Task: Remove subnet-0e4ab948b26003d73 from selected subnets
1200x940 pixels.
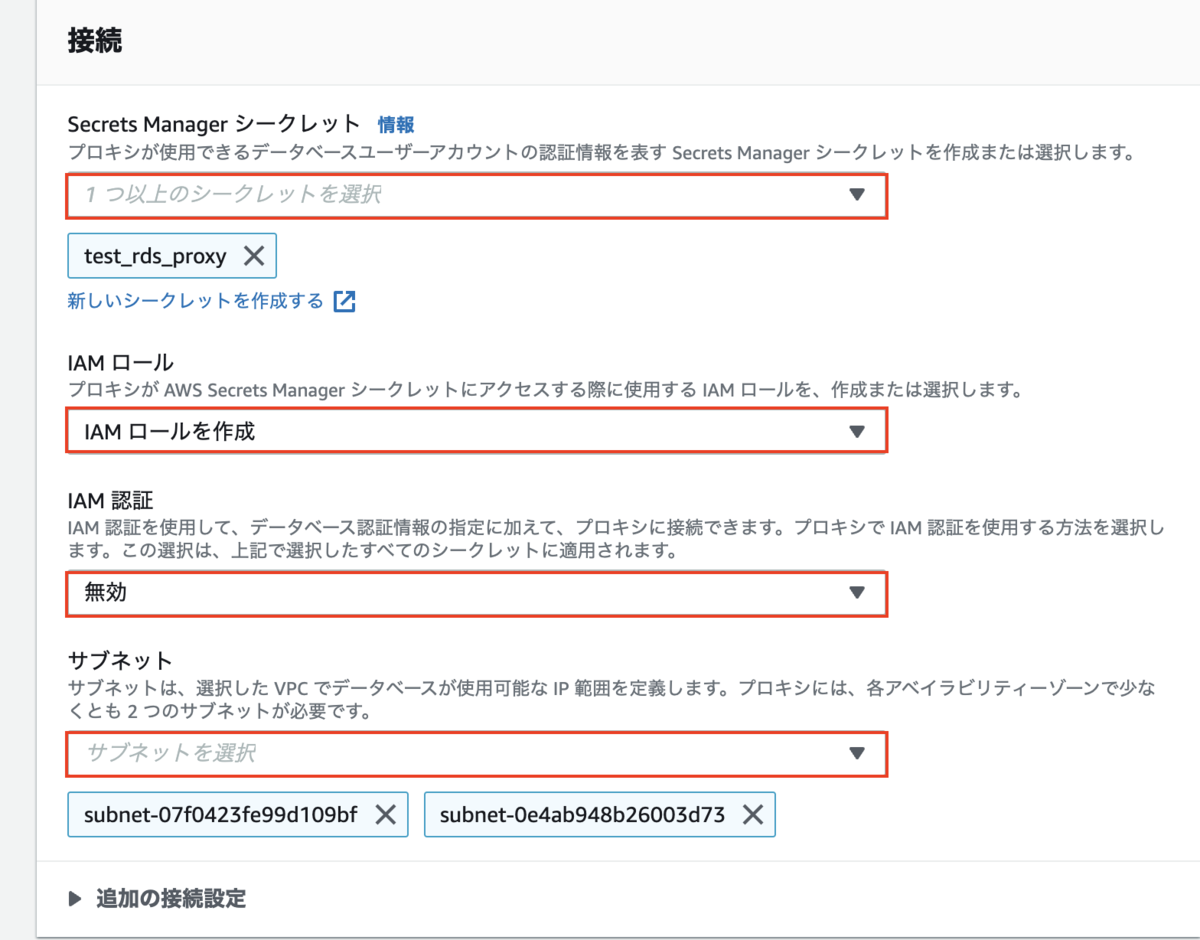Action: tap(753, 814)
